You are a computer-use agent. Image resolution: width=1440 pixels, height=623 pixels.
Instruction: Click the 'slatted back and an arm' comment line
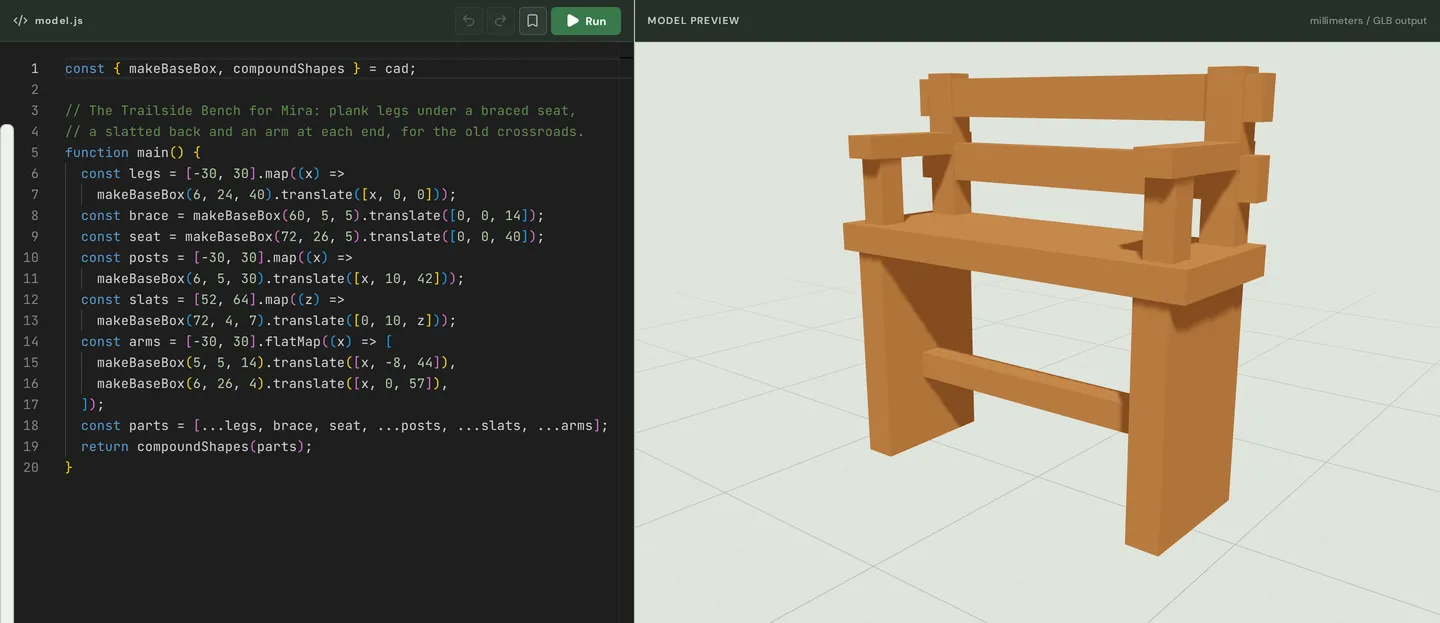tap(325, 132)
